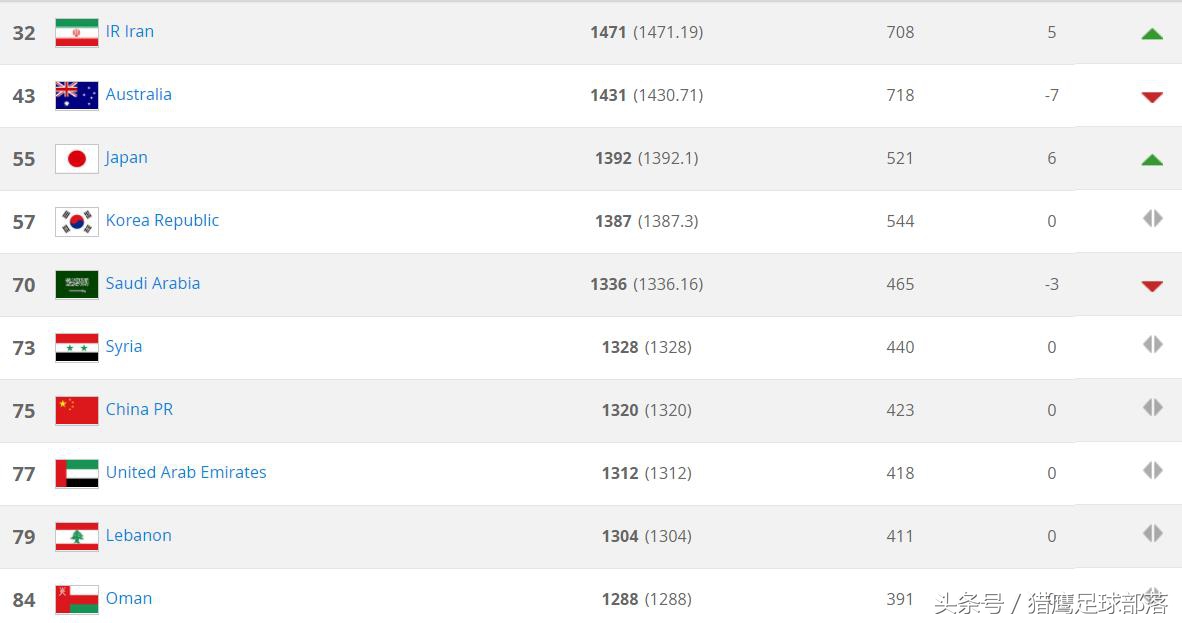Click the Lebanon flag icon

[77, 537]
